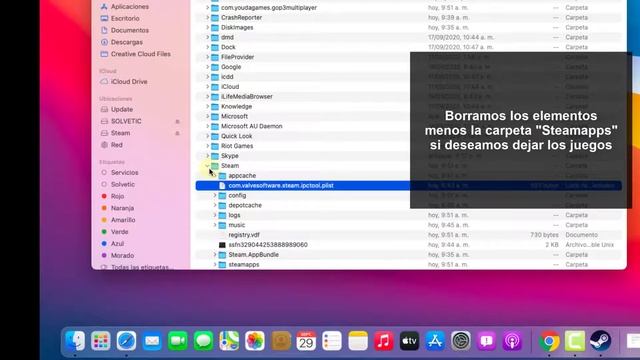The height and width of the screenshot is (360, 640).
Task: Expand the steamapps folder
Action: 215,264
